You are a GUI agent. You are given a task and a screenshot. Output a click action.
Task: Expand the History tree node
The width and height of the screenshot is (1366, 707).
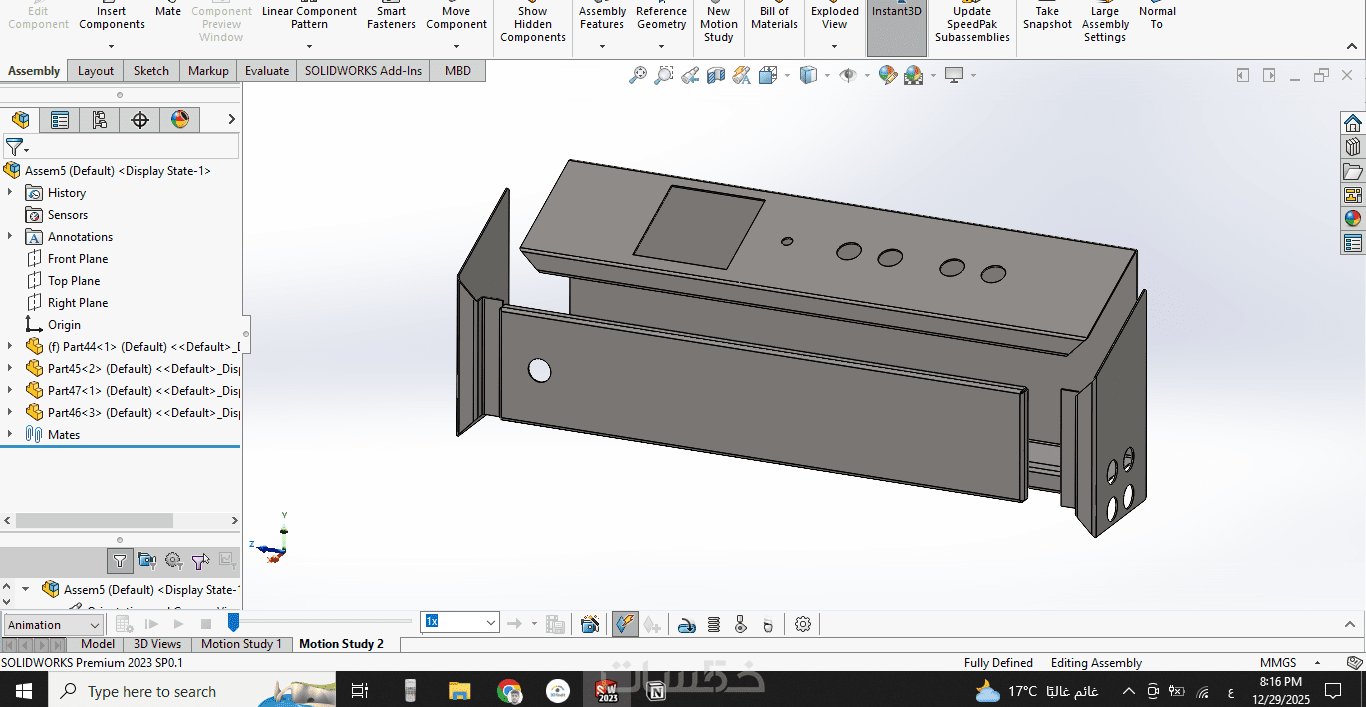click(10, 193)
